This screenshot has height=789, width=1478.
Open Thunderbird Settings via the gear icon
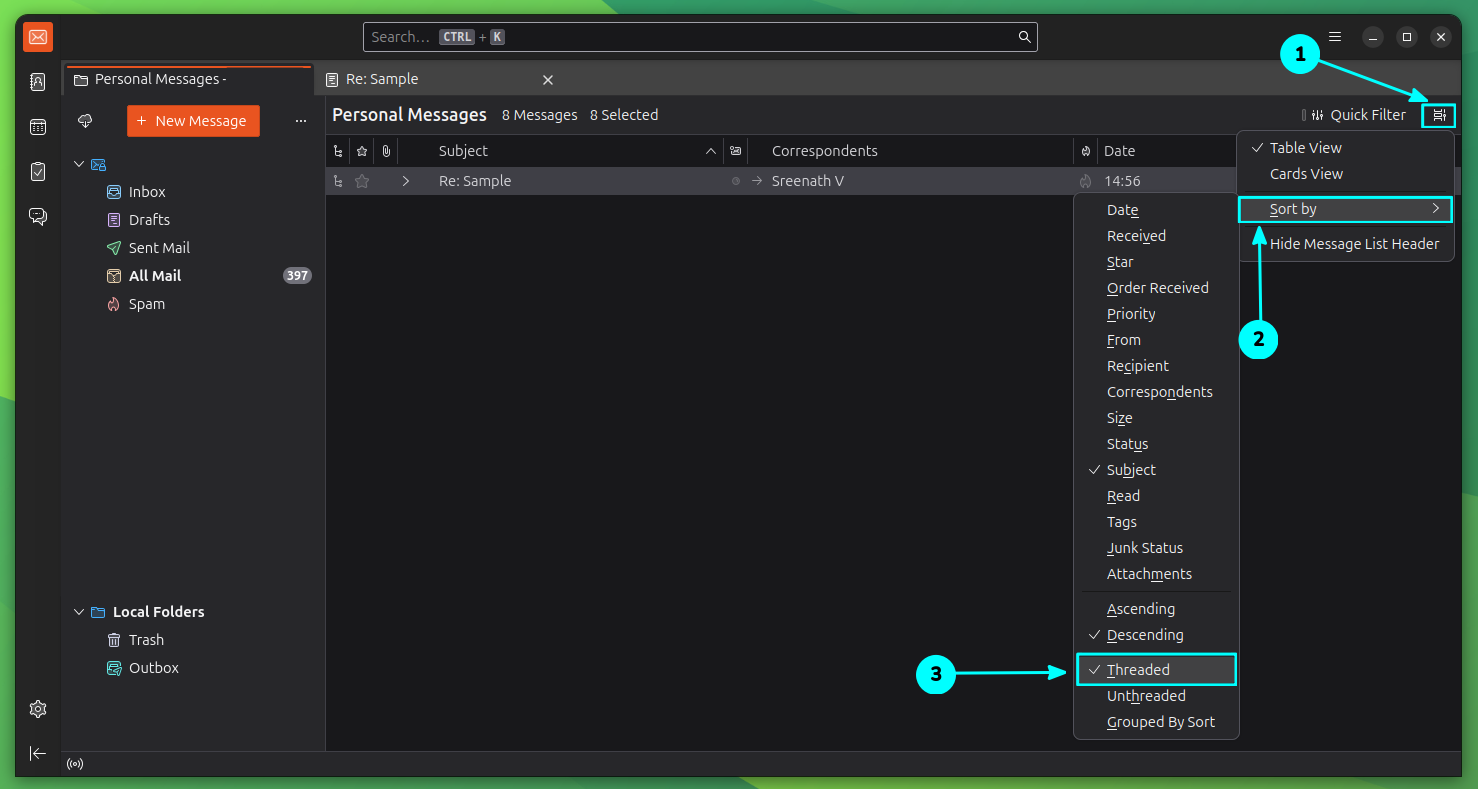click(38, 709)
